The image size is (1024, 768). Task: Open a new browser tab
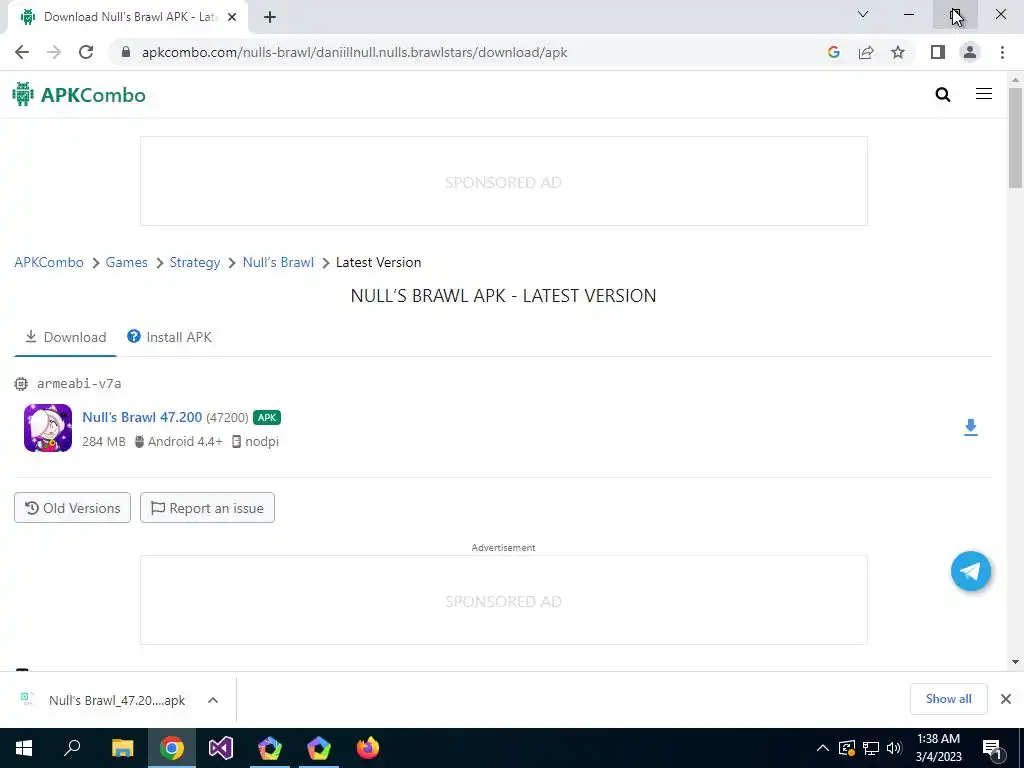click(x=270, y=17)
